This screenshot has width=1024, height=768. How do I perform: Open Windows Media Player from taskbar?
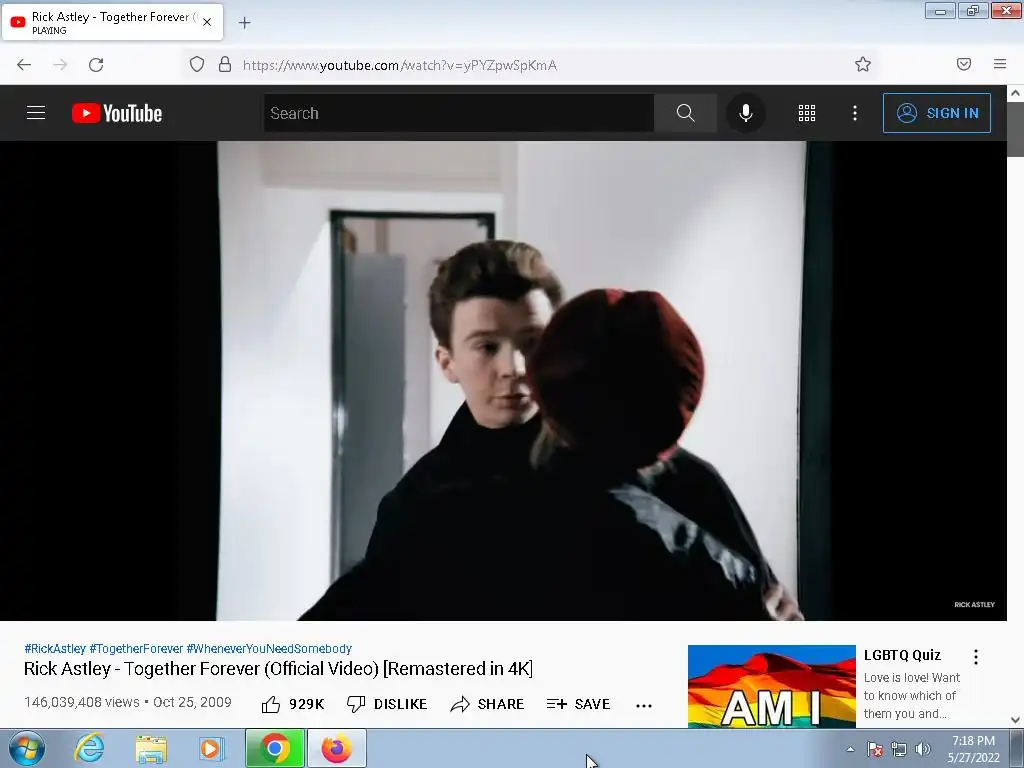click(x=210, y=748)
